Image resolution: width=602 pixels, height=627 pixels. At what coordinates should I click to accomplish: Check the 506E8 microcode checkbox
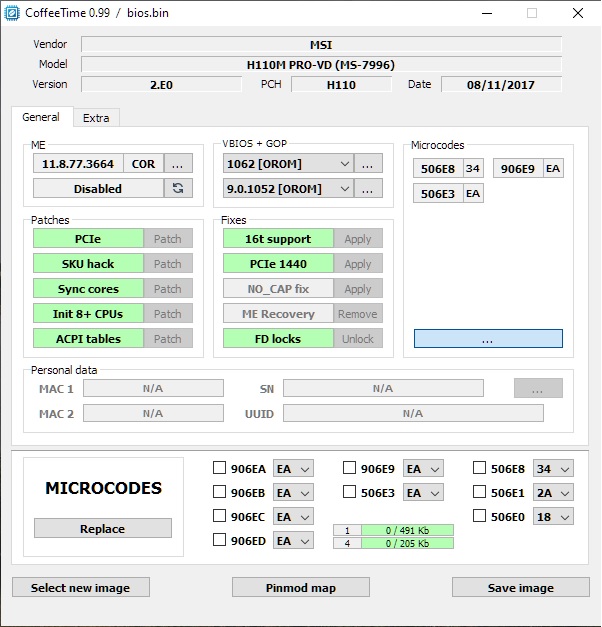479,468
